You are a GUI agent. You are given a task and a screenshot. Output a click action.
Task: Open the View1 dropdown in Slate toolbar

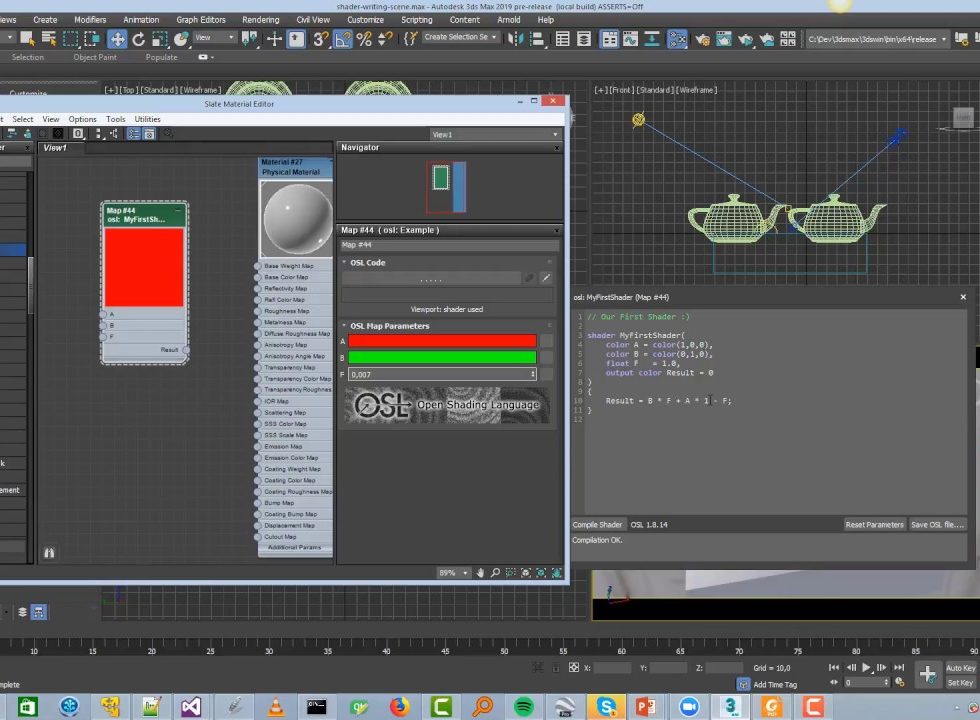494,134
